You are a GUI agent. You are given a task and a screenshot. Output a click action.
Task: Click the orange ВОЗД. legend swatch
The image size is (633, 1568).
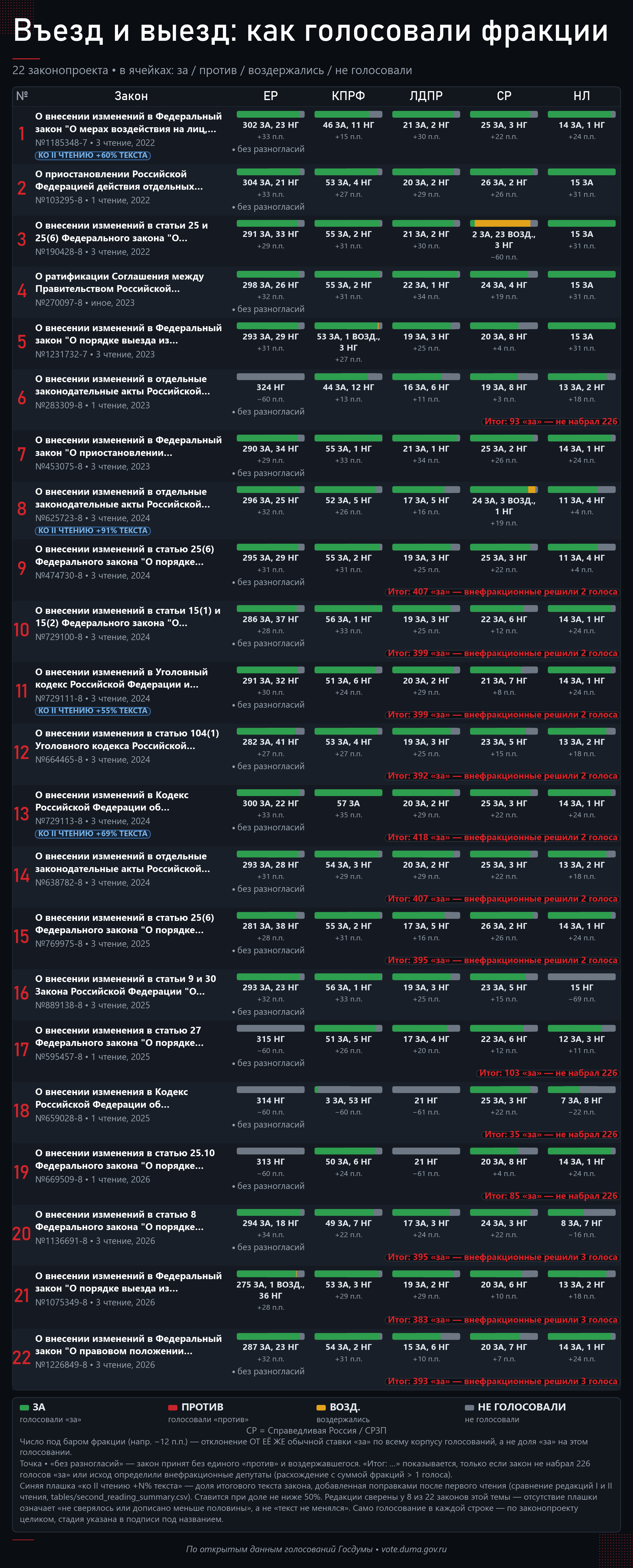[x=321, y=1408]
